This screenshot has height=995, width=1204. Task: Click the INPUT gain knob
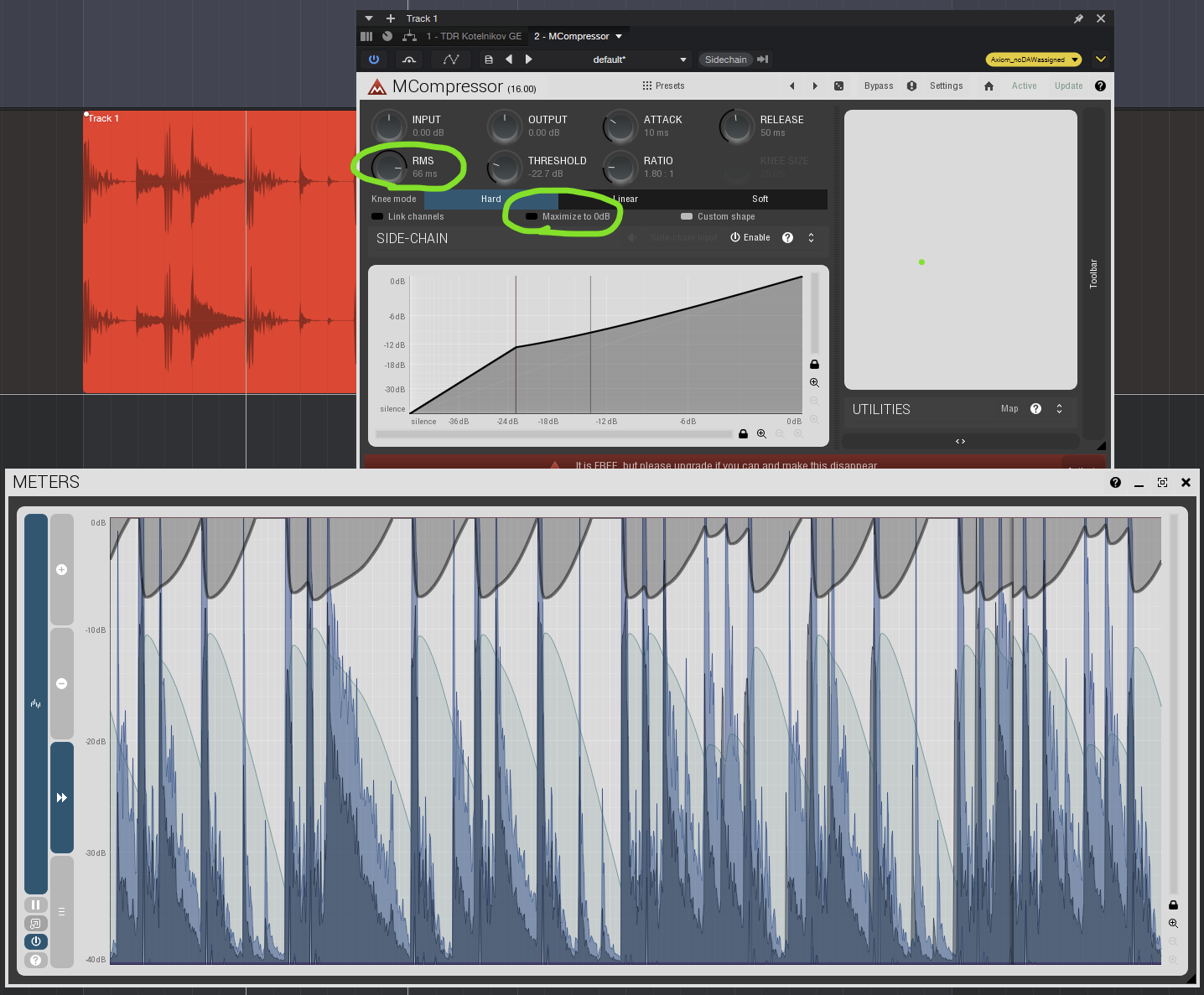pos(388,126)
